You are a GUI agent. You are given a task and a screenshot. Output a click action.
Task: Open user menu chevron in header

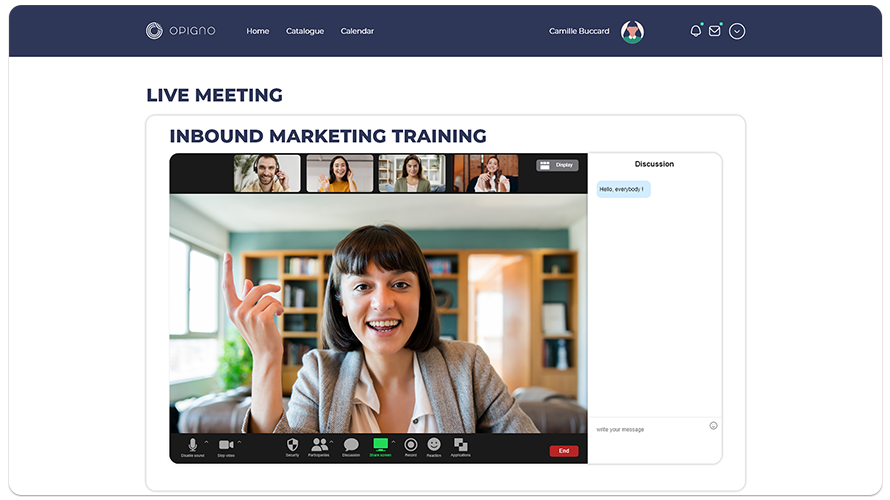pos(737,31)
